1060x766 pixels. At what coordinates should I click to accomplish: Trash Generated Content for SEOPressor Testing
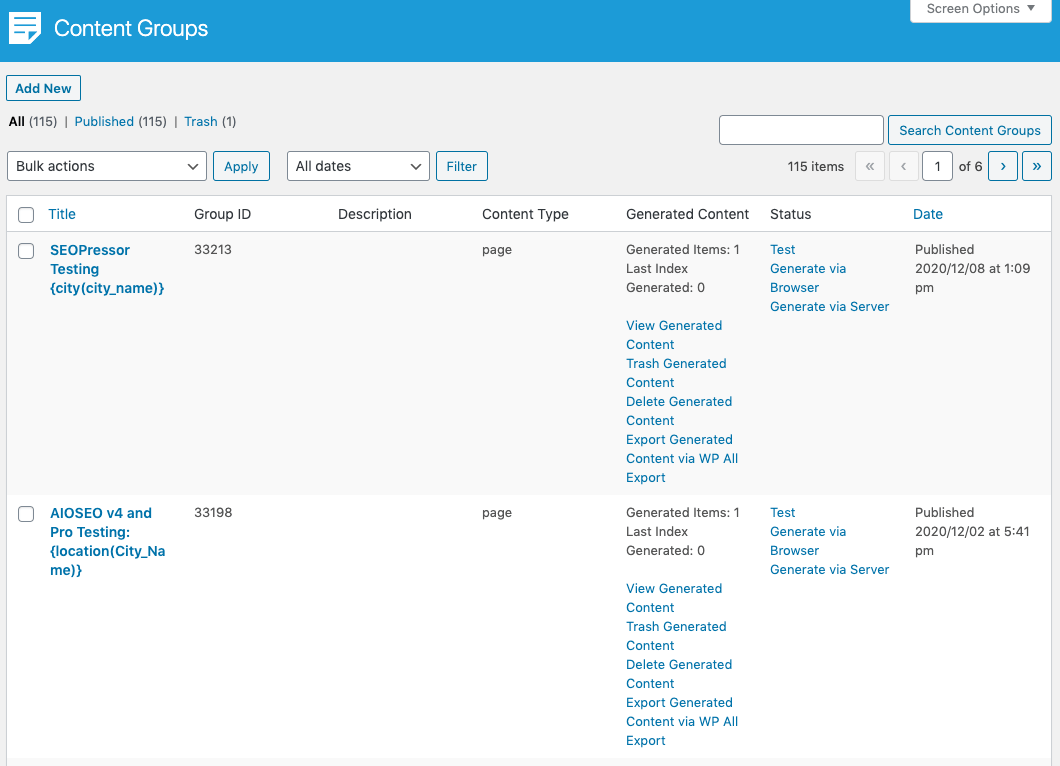(x=676, y=373)
